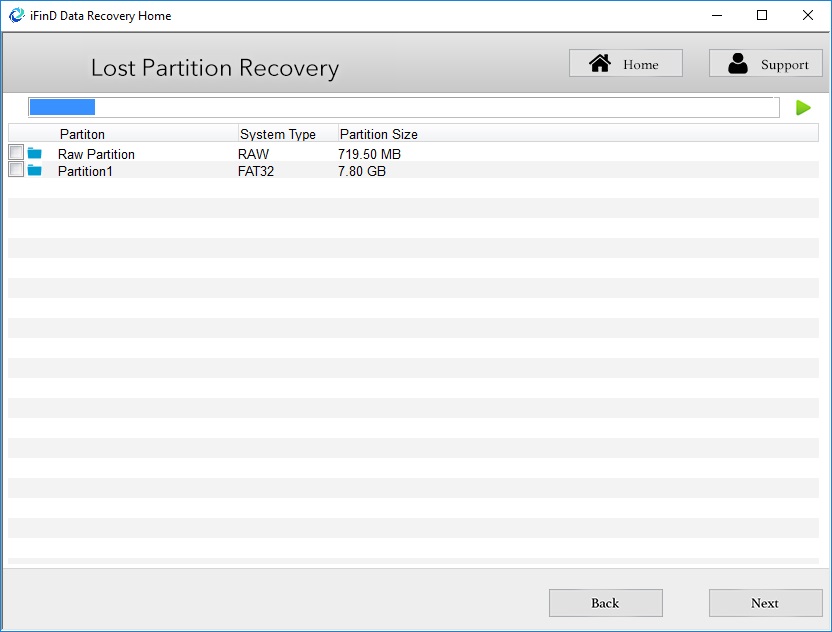
Task: Minimize the iFinD Data Recovery window
Action: [x=717, y=15]
